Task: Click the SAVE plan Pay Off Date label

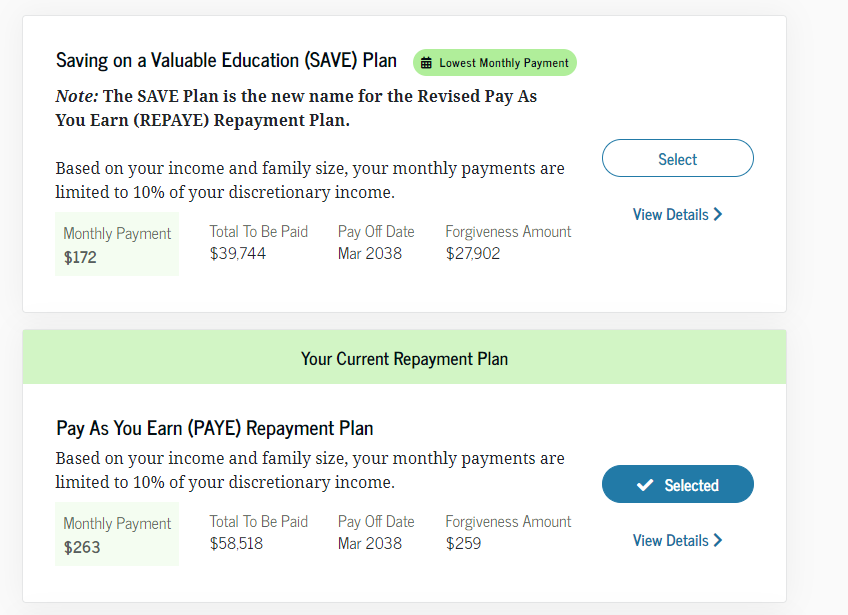Action: [x=376, y=232]
